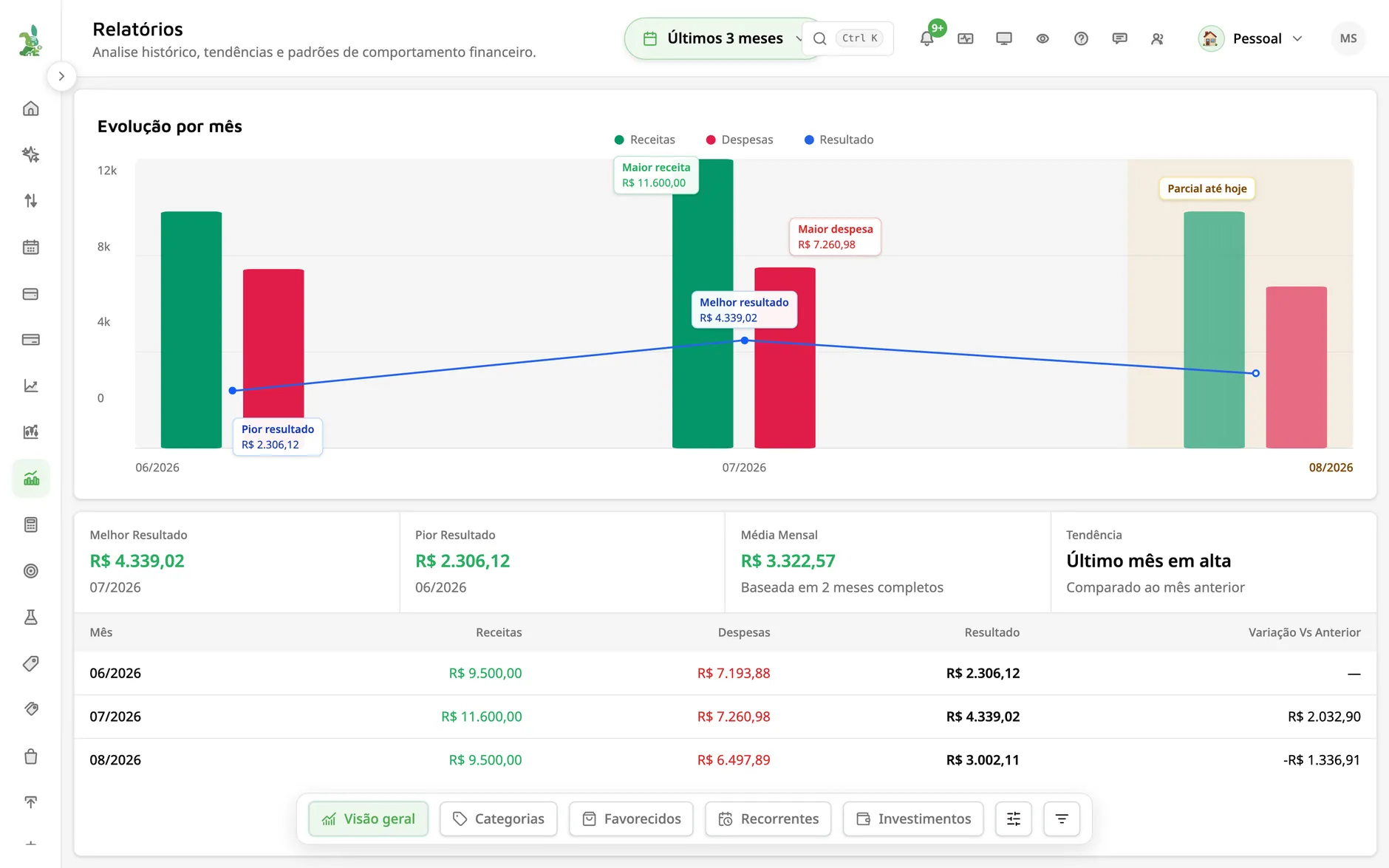
Task: Open the transactions up-down arrows icon
Action: tap(30, 201)
